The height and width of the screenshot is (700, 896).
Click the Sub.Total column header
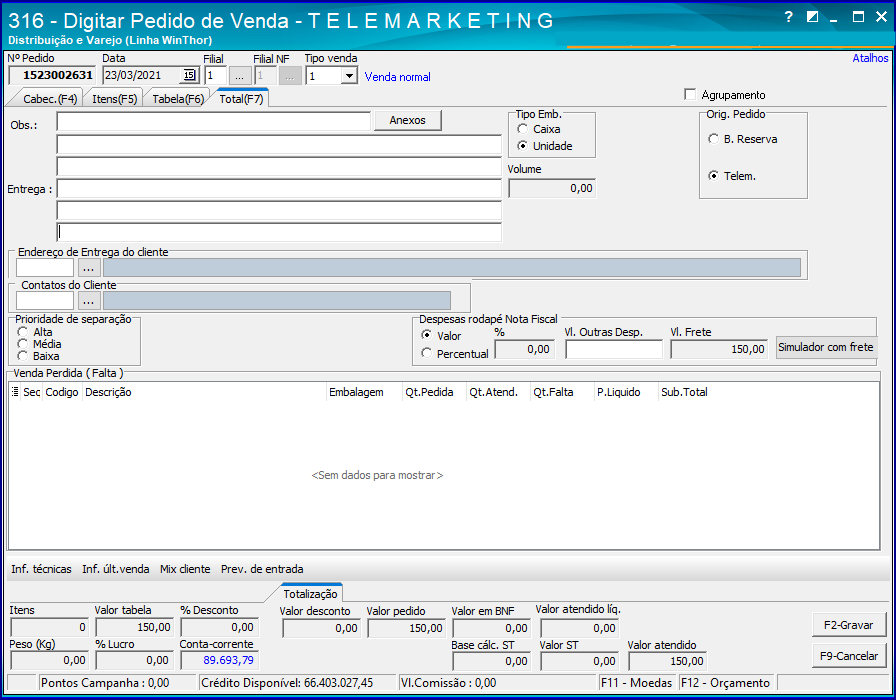tap(690, 392)
